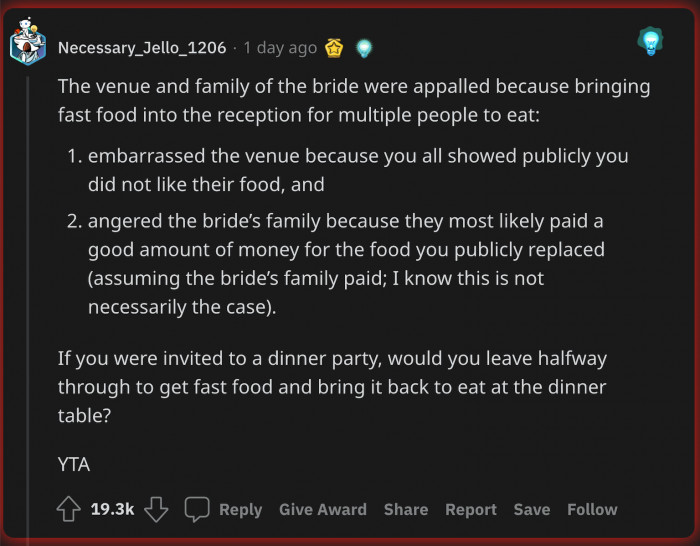Click Give Award on this comment
This screenshot has width=700, height=546.
click(x=322, y=509)
